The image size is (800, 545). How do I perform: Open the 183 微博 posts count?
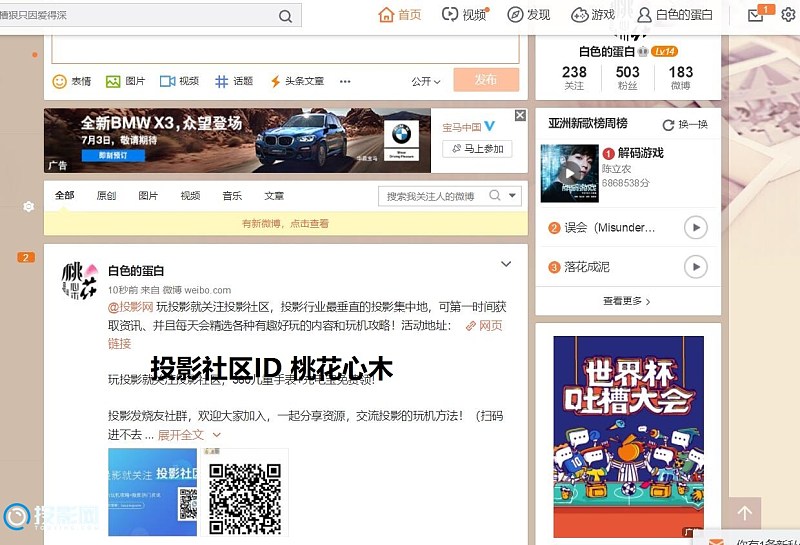click(681, 78)
